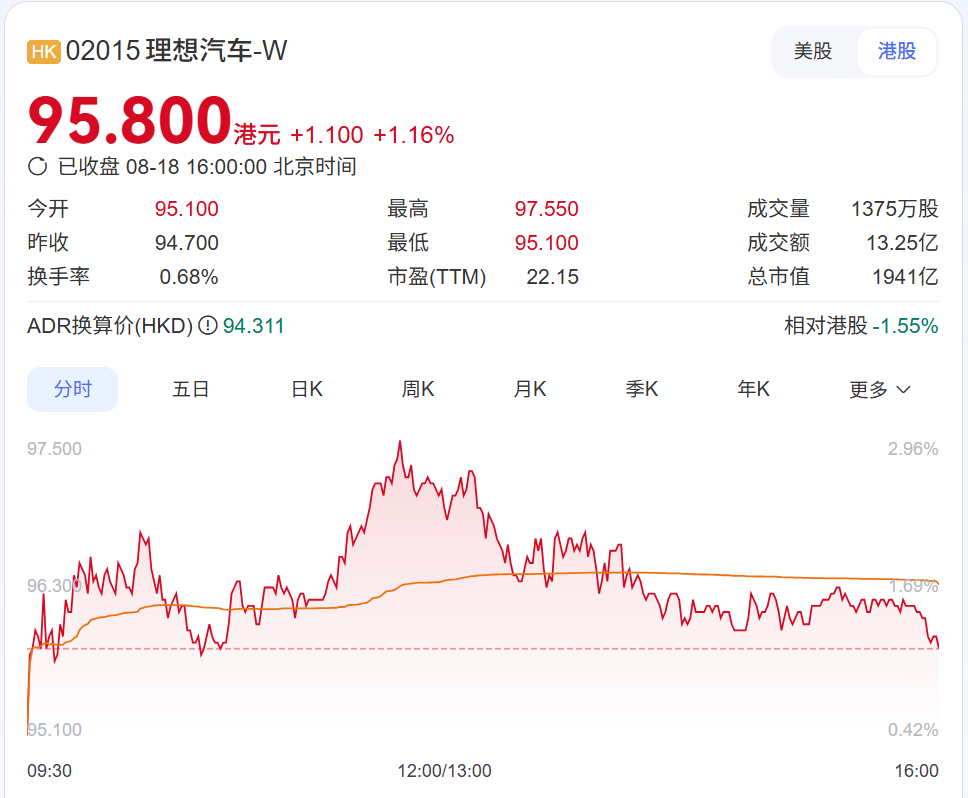This screenshot has height=798, width=968.
Task: Click the orange HK market badge
Action: tap(44, 52)
